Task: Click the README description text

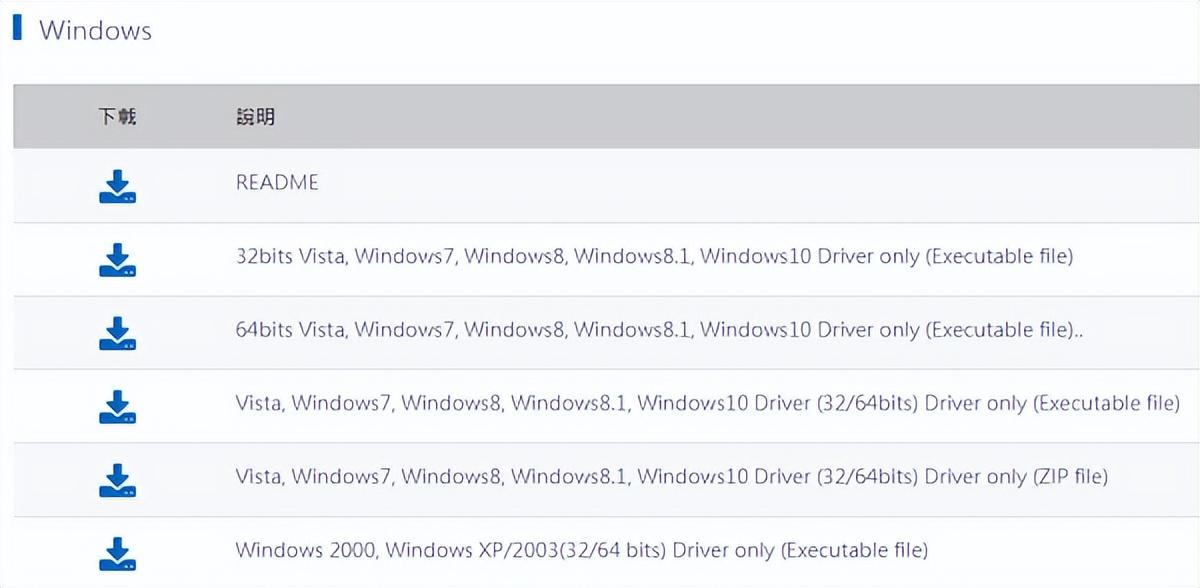Action: coord(277,183)
